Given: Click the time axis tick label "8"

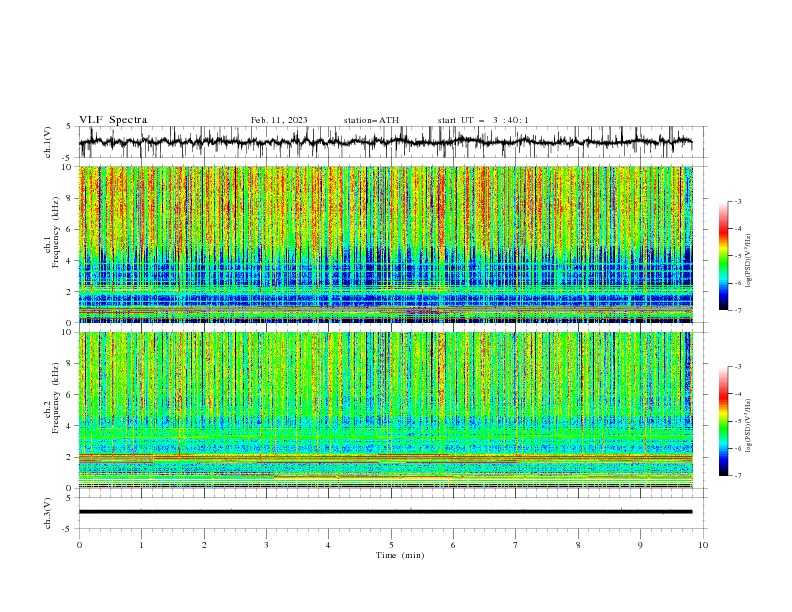Looking at the screenshot, I should pyautogui.click(x=578, y=545).
